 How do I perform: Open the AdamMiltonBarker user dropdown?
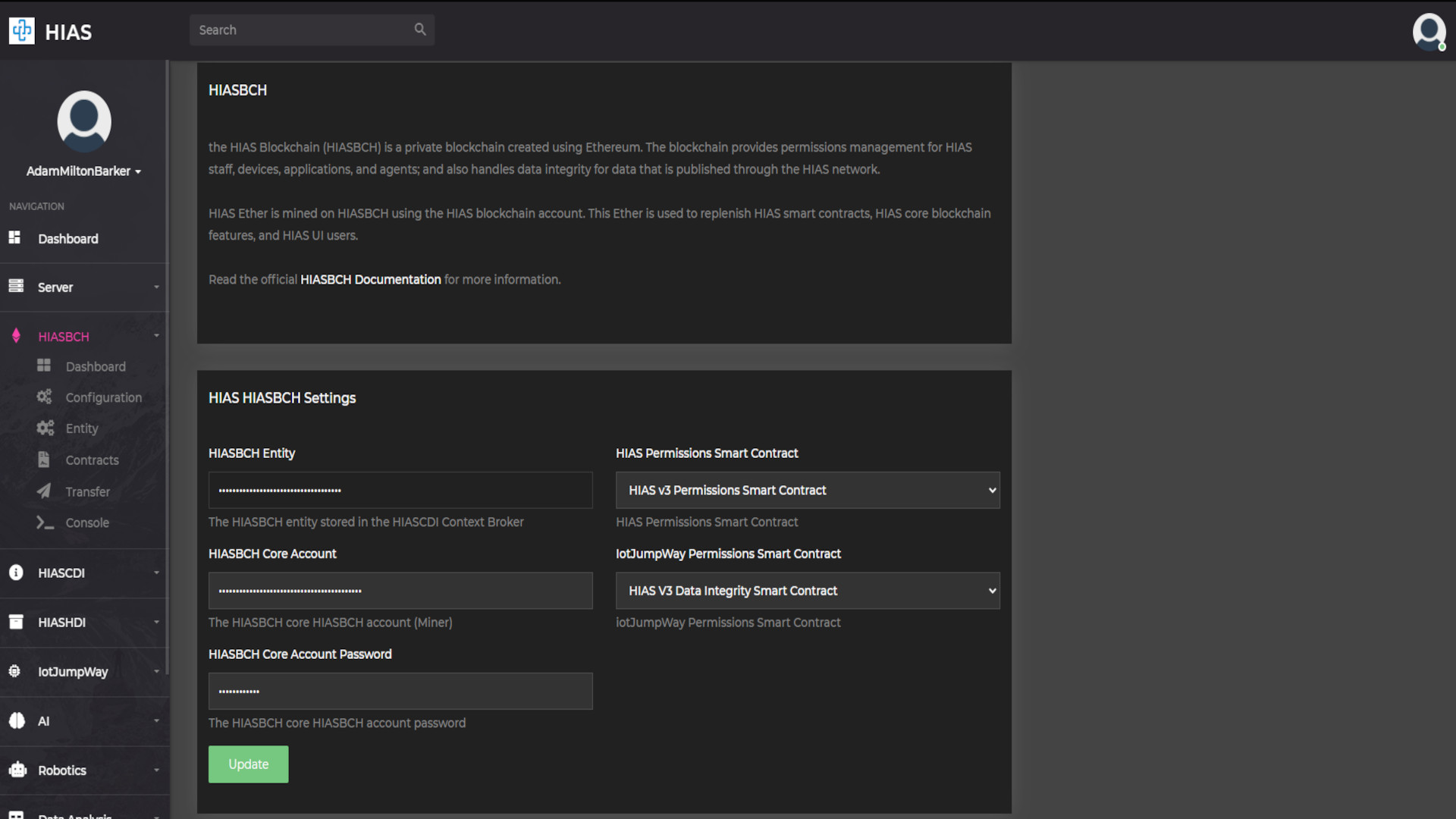click(x=84, y=171)
